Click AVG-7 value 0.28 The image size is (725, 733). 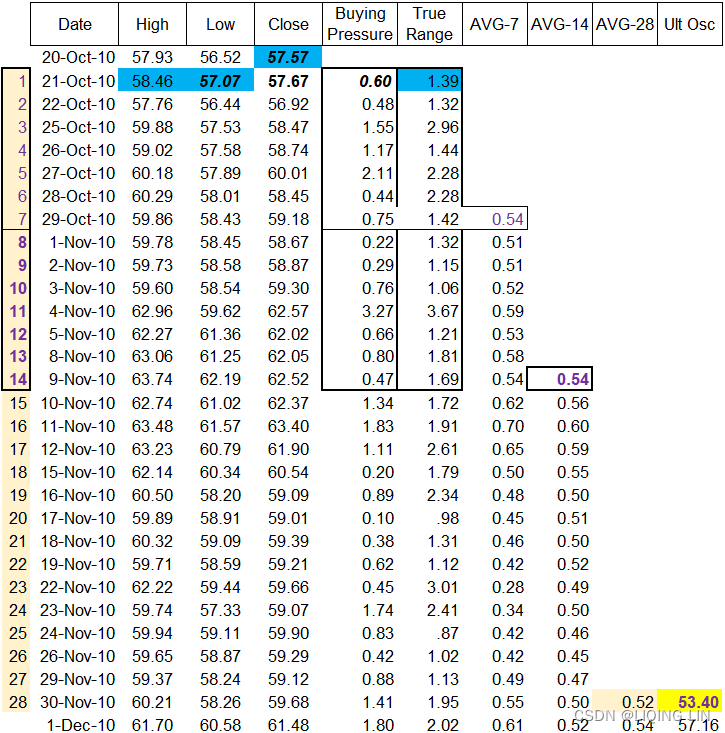(508, 587)
